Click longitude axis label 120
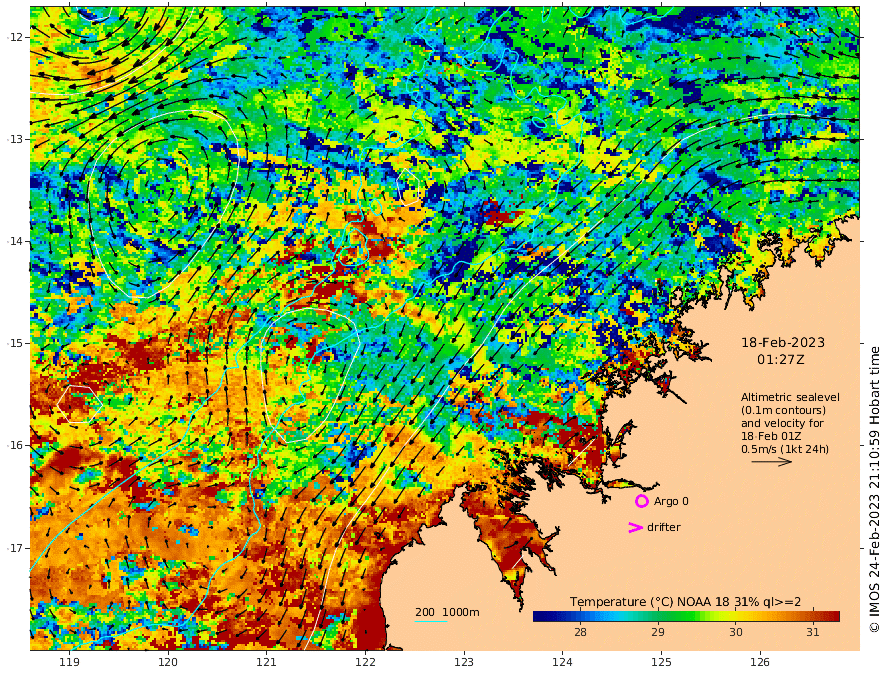 tap(168, 663)
